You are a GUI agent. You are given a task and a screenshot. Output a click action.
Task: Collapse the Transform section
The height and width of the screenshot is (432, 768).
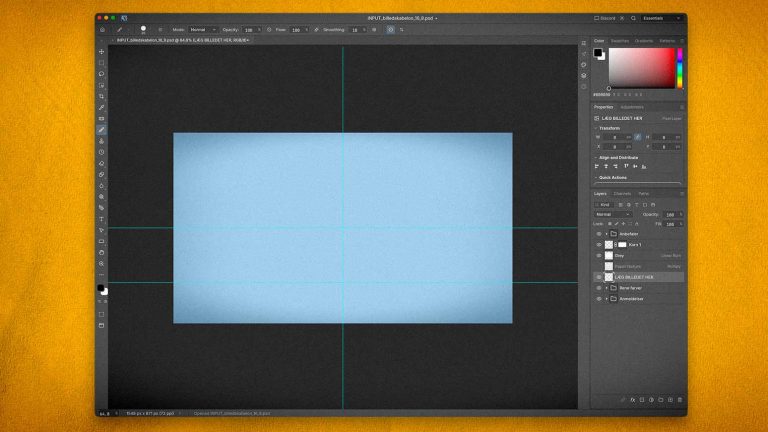[596, 128]
